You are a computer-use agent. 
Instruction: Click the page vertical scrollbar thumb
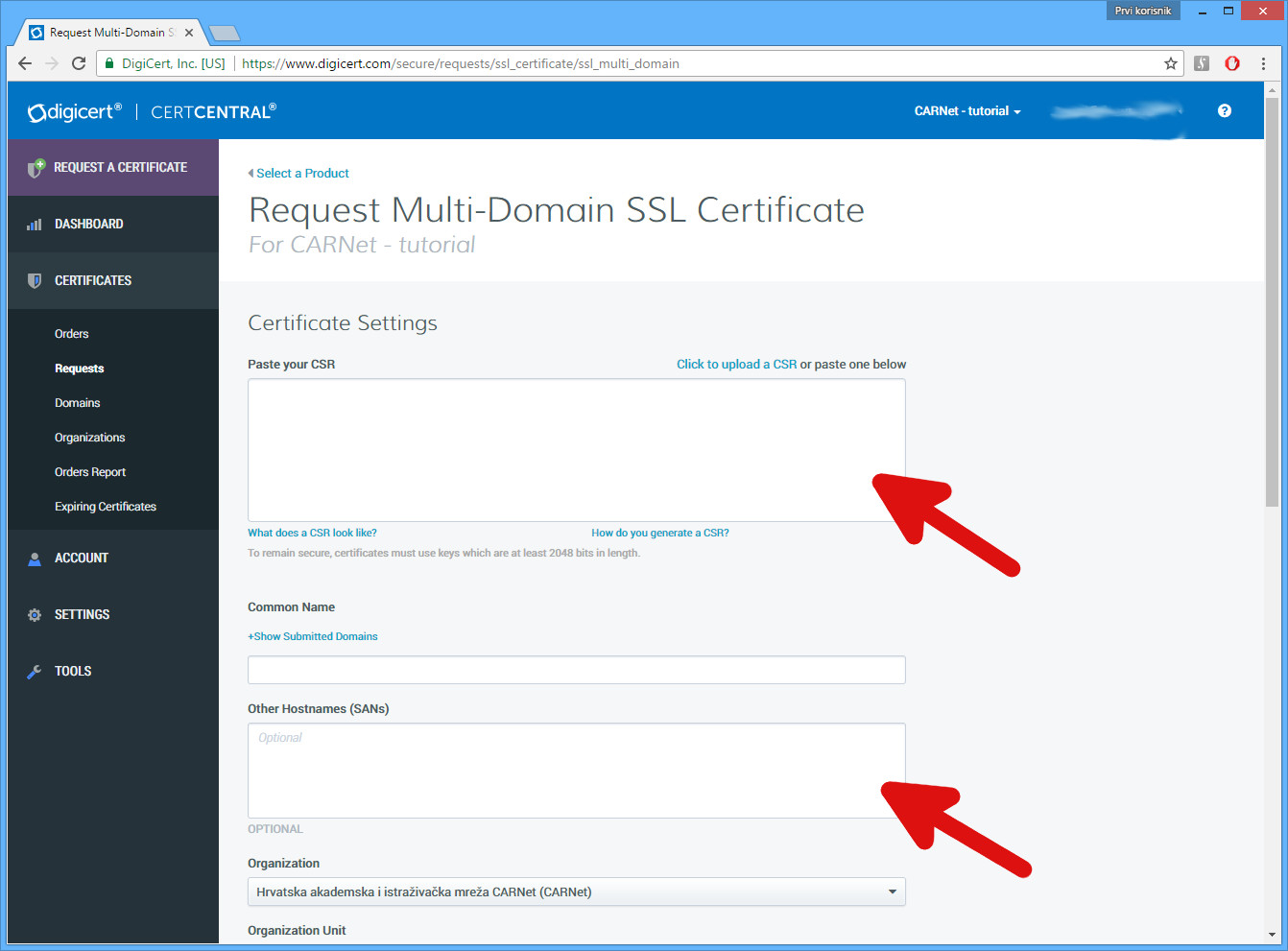pos(1272,302)
